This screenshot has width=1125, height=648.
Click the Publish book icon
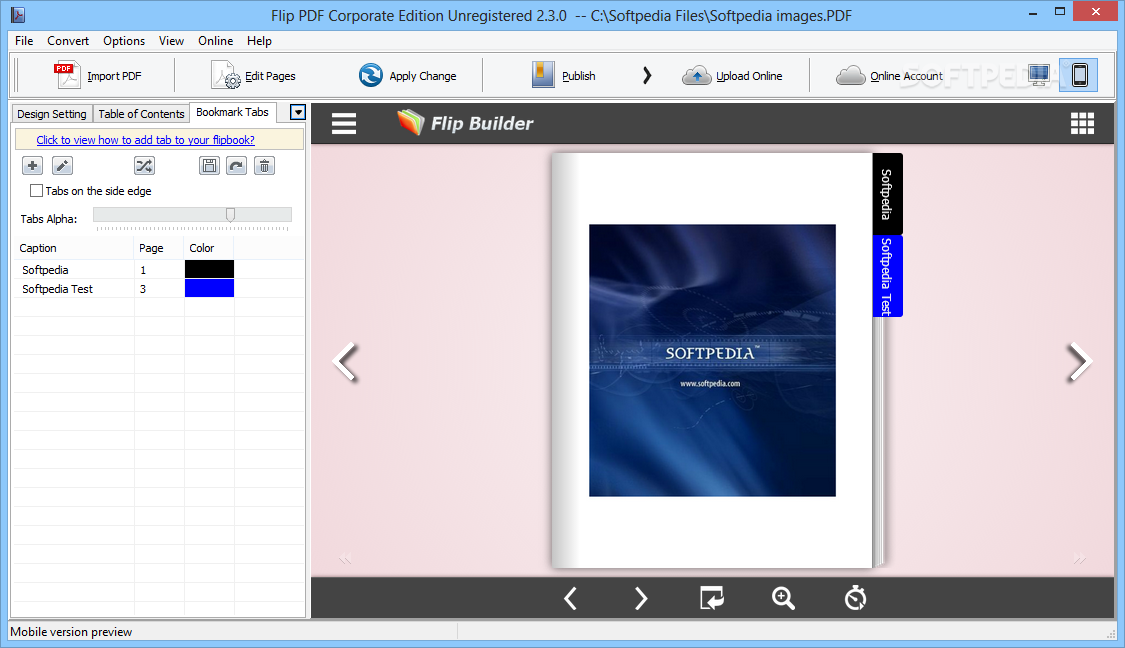[x=543, y=75]
